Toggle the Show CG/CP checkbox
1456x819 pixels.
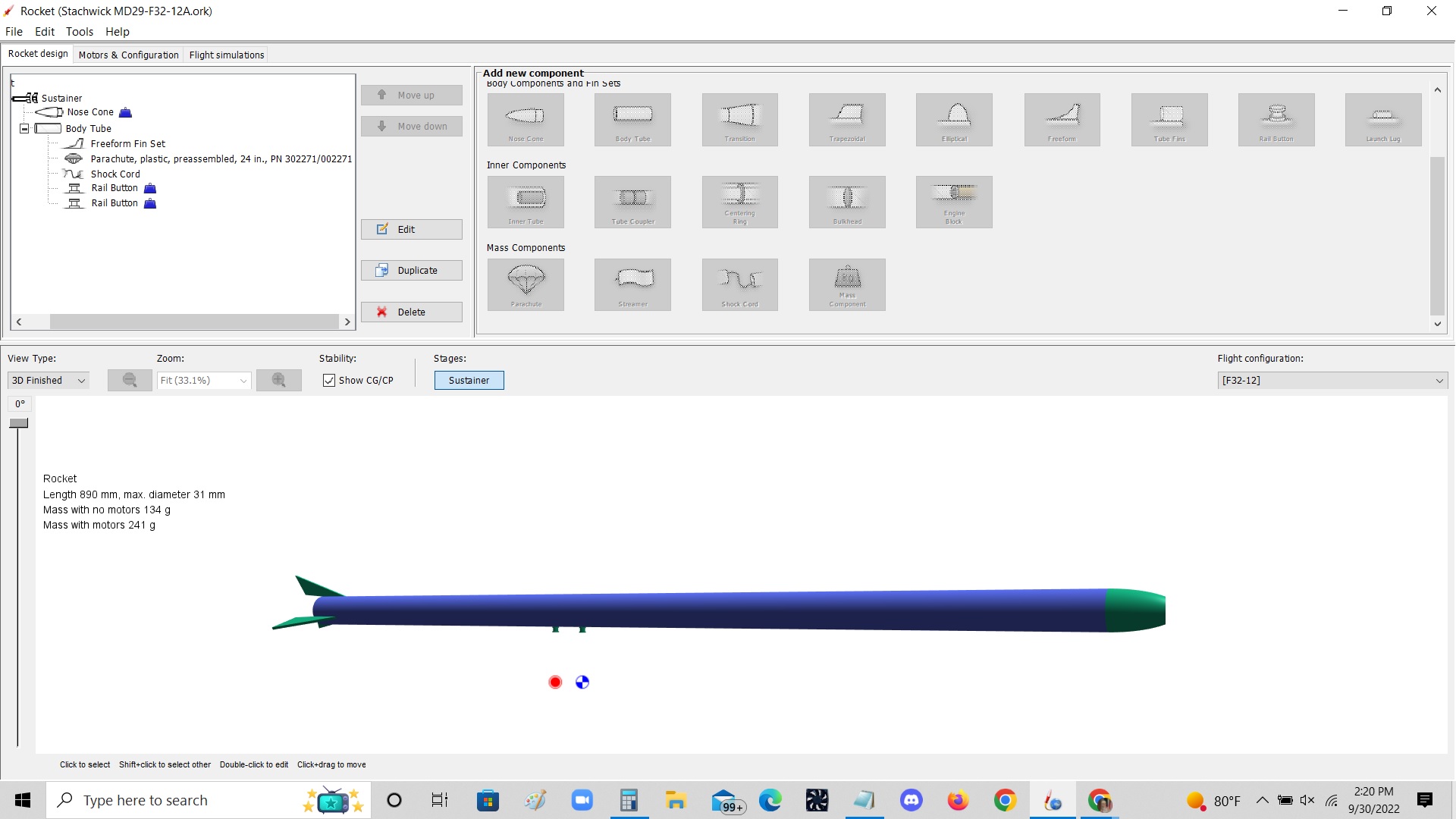tap(328, 380)
